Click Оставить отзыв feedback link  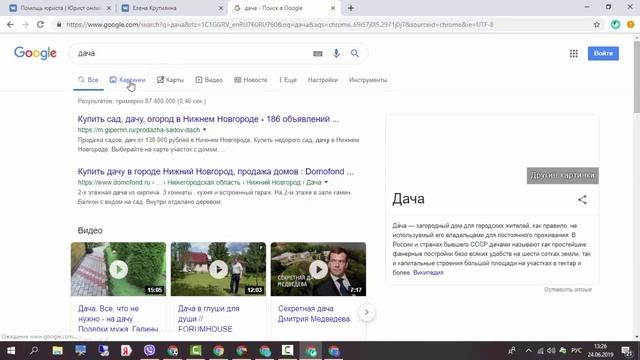click(567, 289)
